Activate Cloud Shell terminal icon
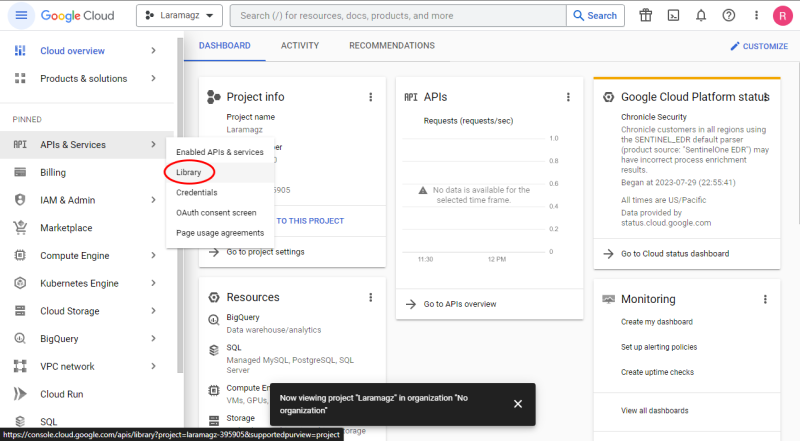 [x=673, y=15]
